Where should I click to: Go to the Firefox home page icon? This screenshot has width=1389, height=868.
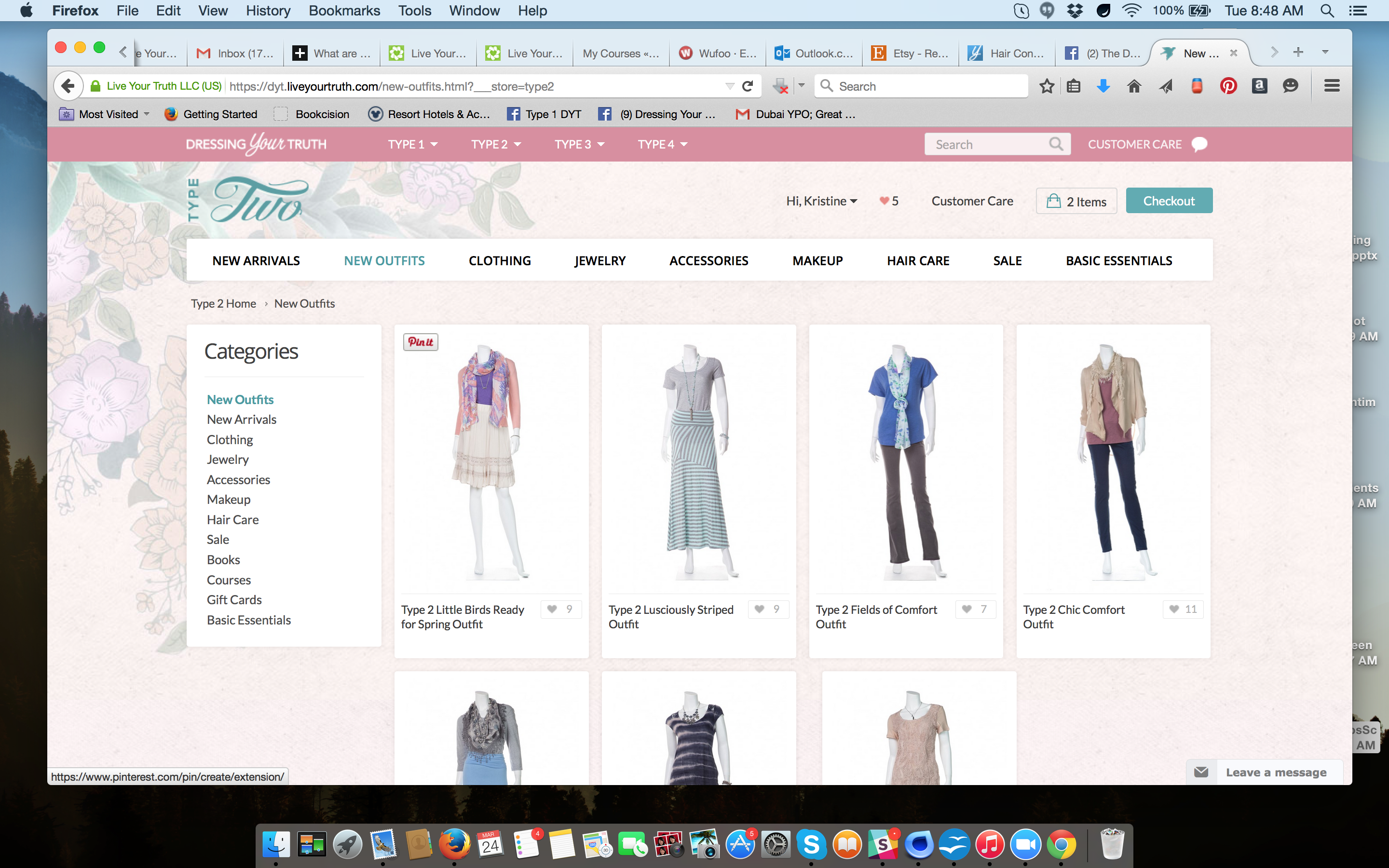point(1133,86)
